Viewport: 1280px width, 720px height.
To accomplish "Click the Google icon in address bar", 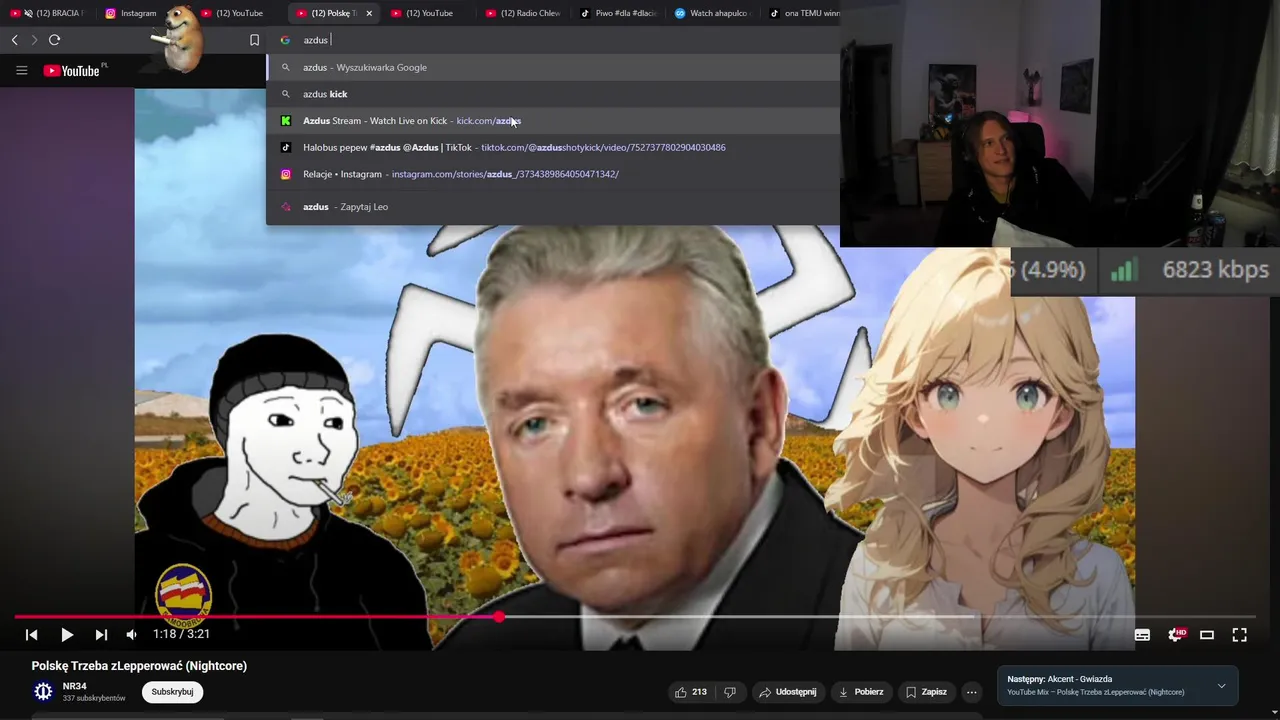I will click(x=285, y=40).
